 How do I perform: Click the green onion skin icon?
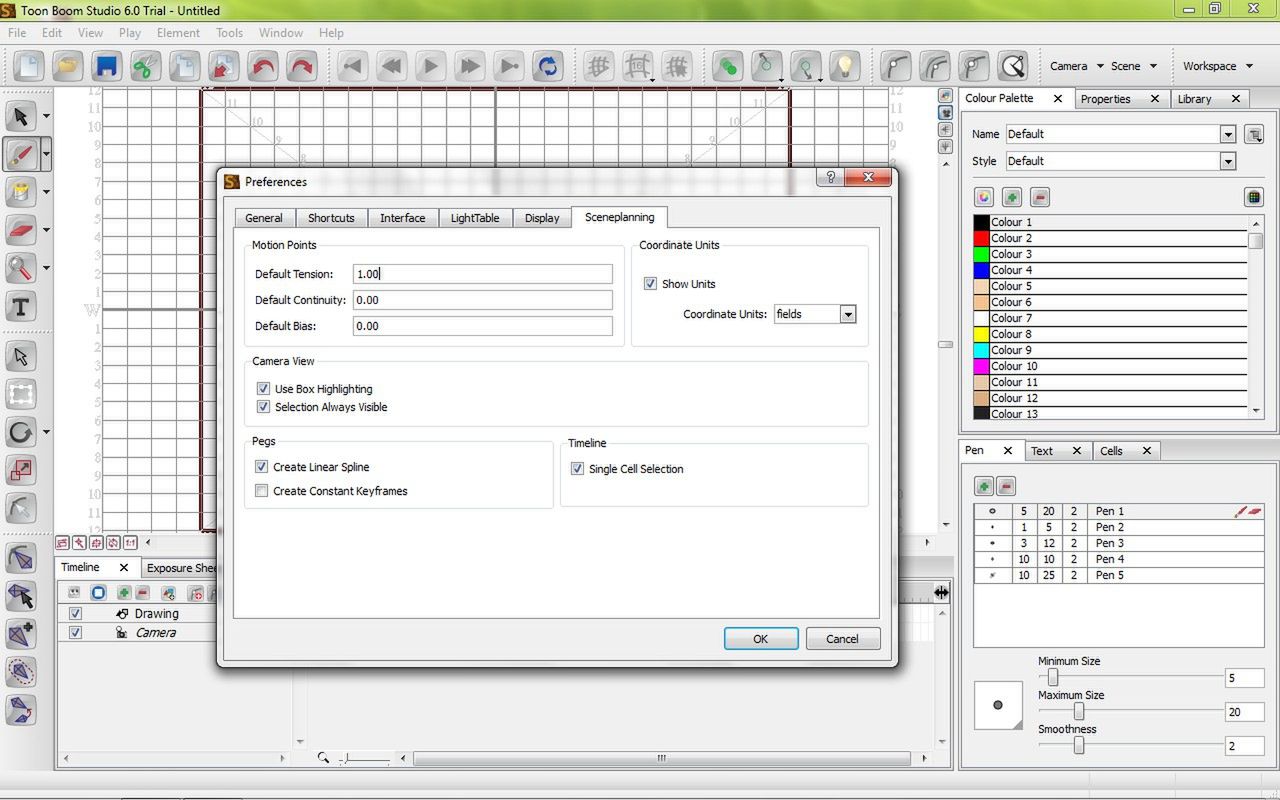(728, 67)
